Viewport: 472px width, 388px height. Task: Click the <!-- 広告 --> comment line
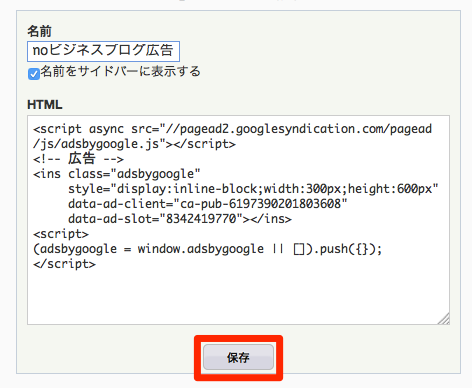[x=78, y=159]
